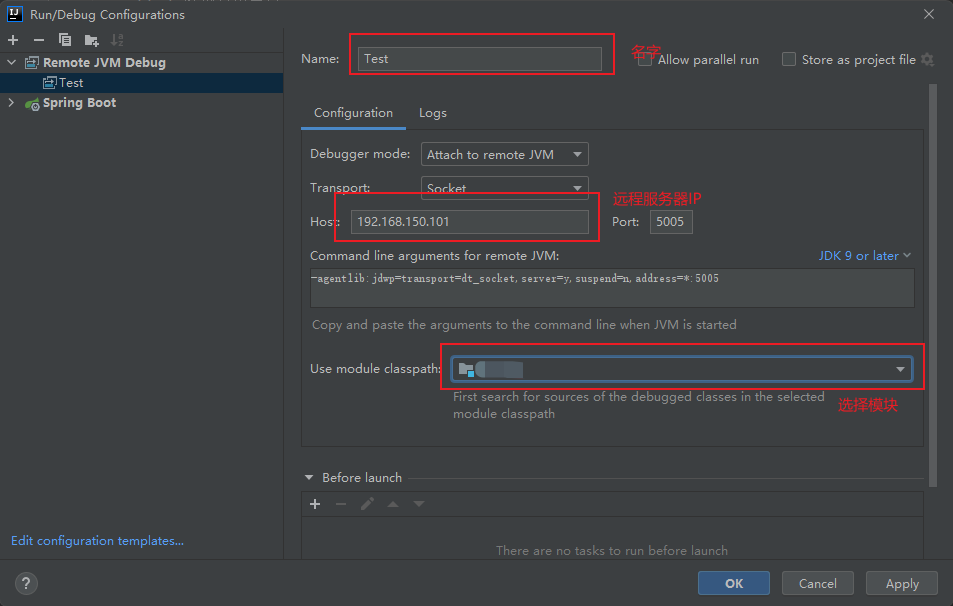Click the Remove Configuration minus icon
This screenshot has width=953, height=606.
(39, 40)
